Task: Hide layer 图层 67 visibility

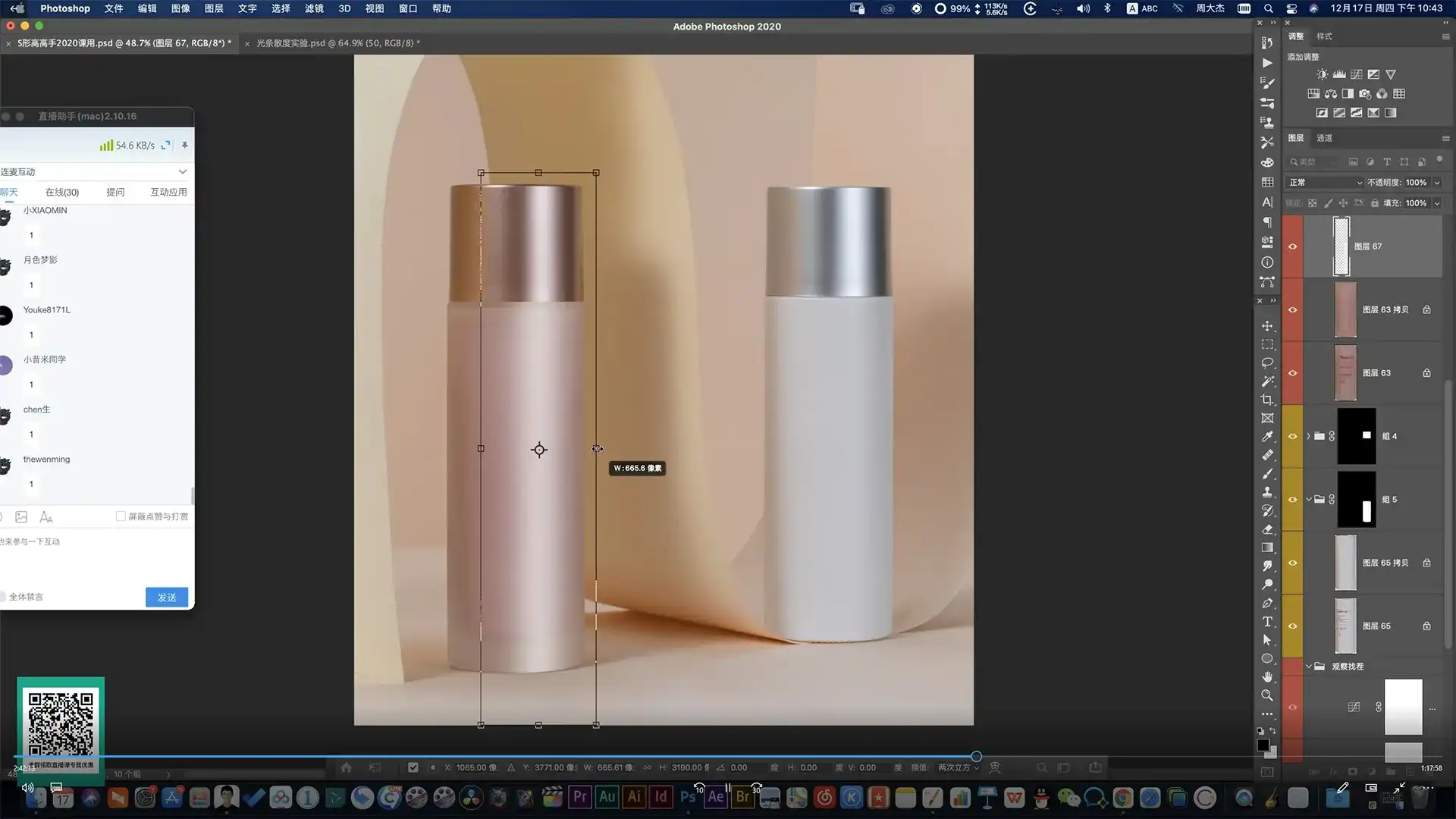Action: [x=1293, y=246]
